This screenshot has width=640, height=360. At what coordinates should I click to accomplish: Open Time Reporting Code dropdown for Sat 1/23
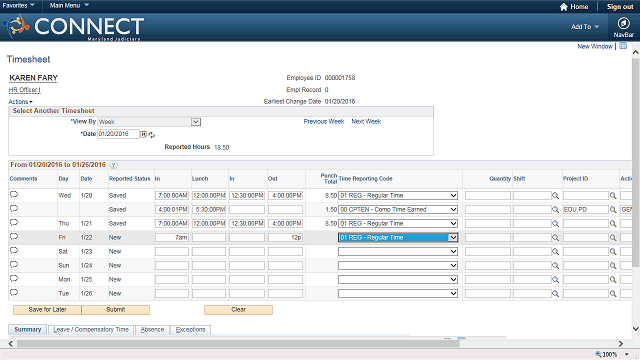(x=398, y=251)
